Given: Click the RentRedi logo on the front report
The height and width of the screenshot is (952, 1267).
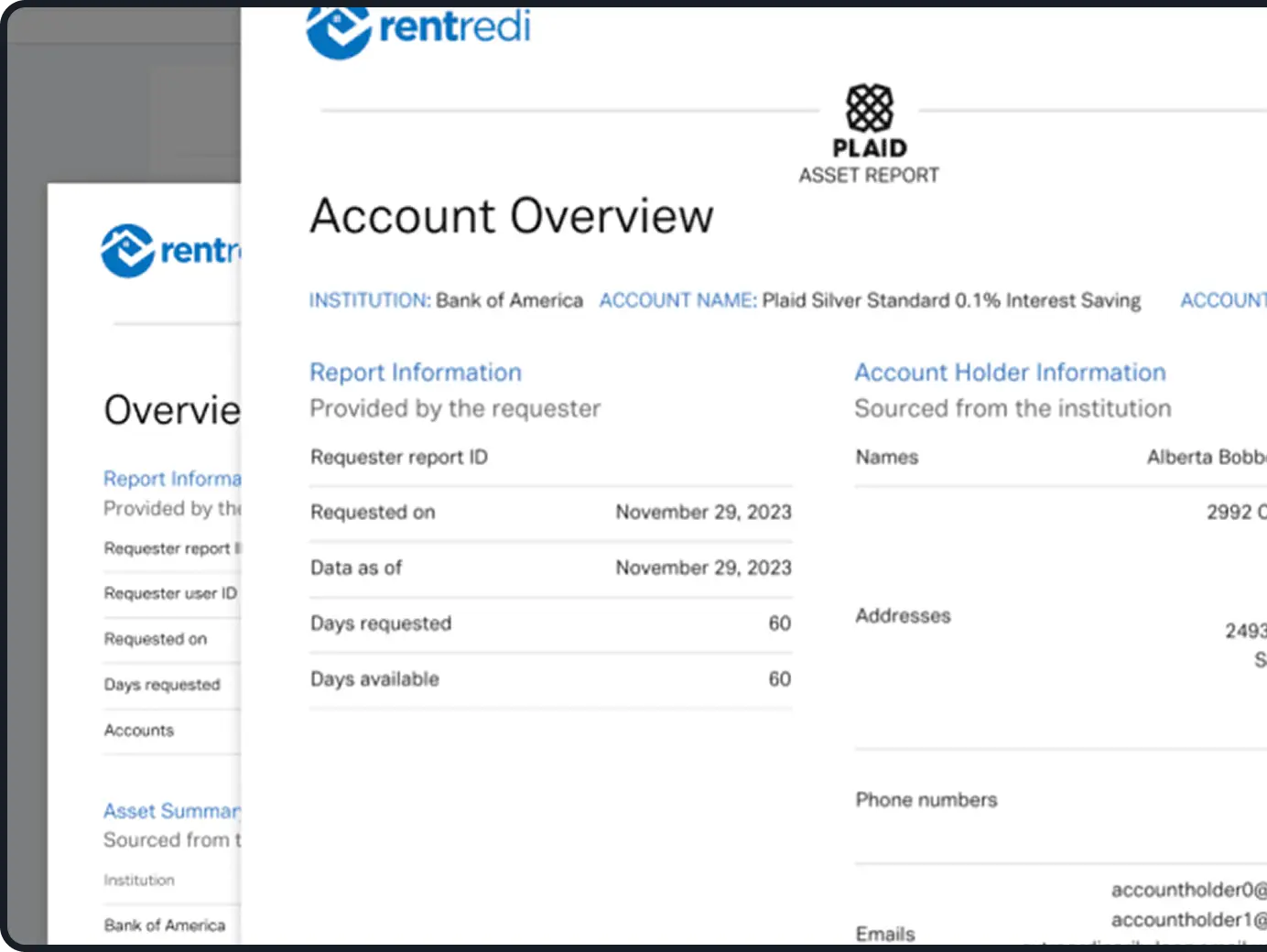Looking at the screenshot, I should pos(418,29).
